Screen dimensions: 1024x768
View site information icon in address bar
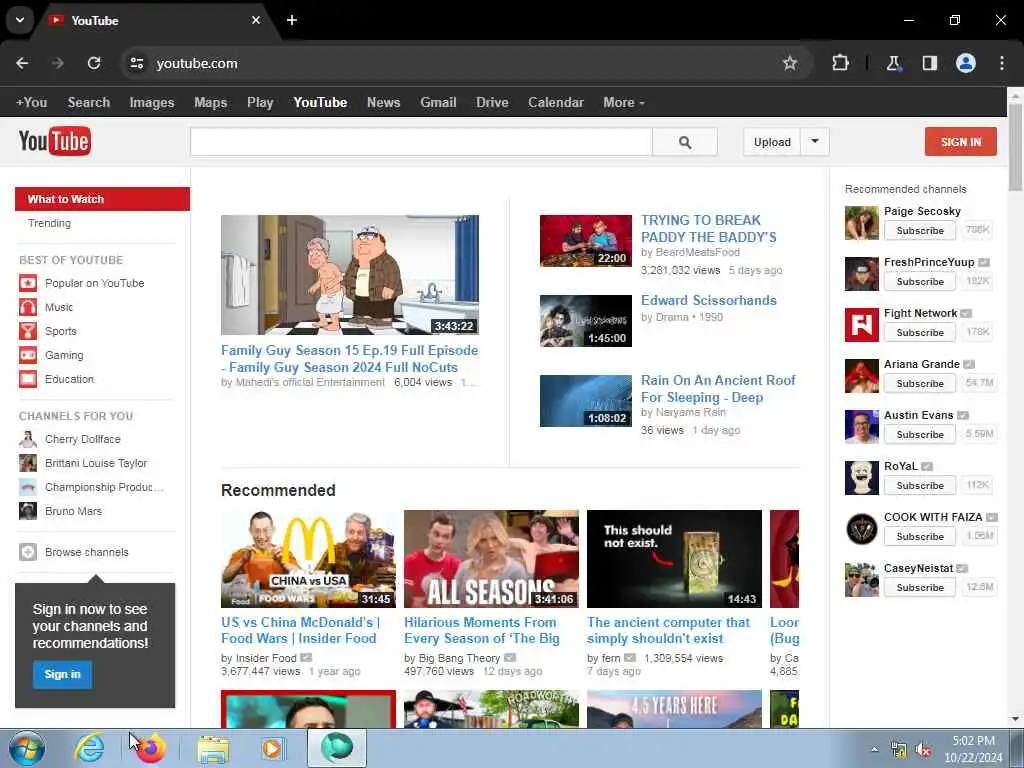click(136, 63)
